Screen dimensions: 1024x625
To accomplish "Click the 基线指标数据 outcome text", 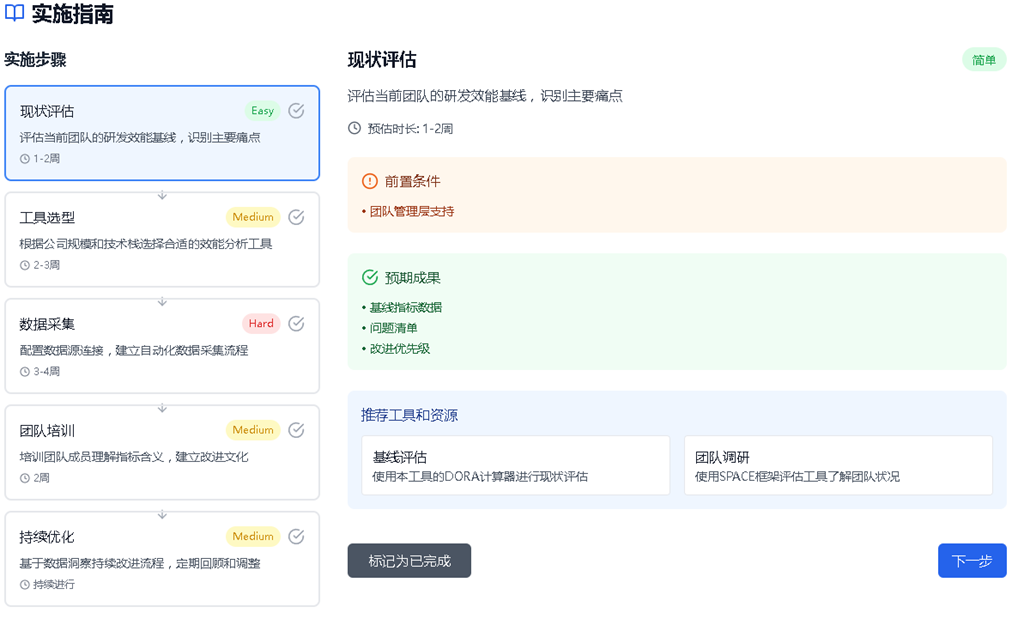I will pos(406,308).
